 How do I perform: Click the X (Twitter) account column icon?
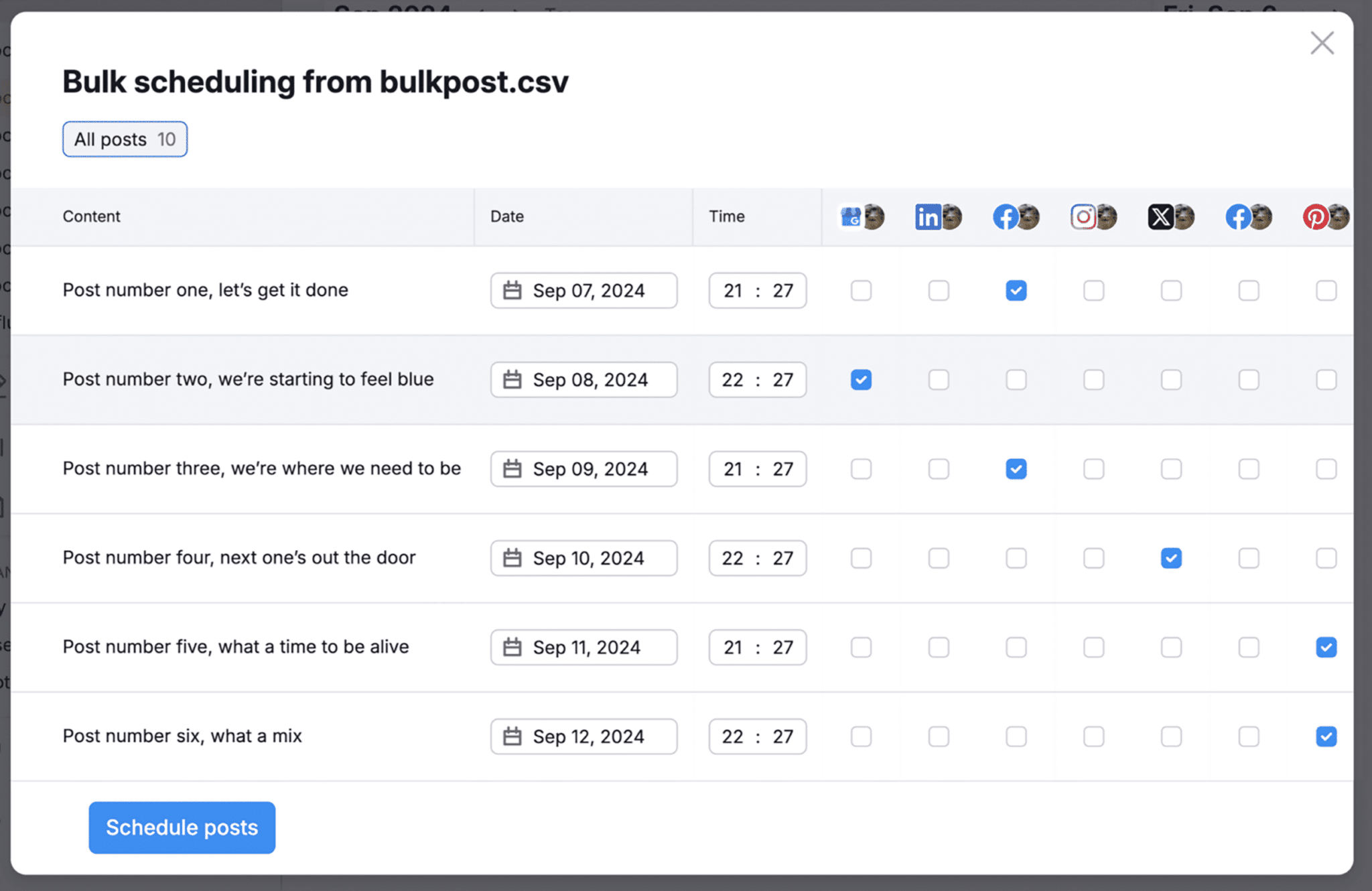click(1171, 217)
